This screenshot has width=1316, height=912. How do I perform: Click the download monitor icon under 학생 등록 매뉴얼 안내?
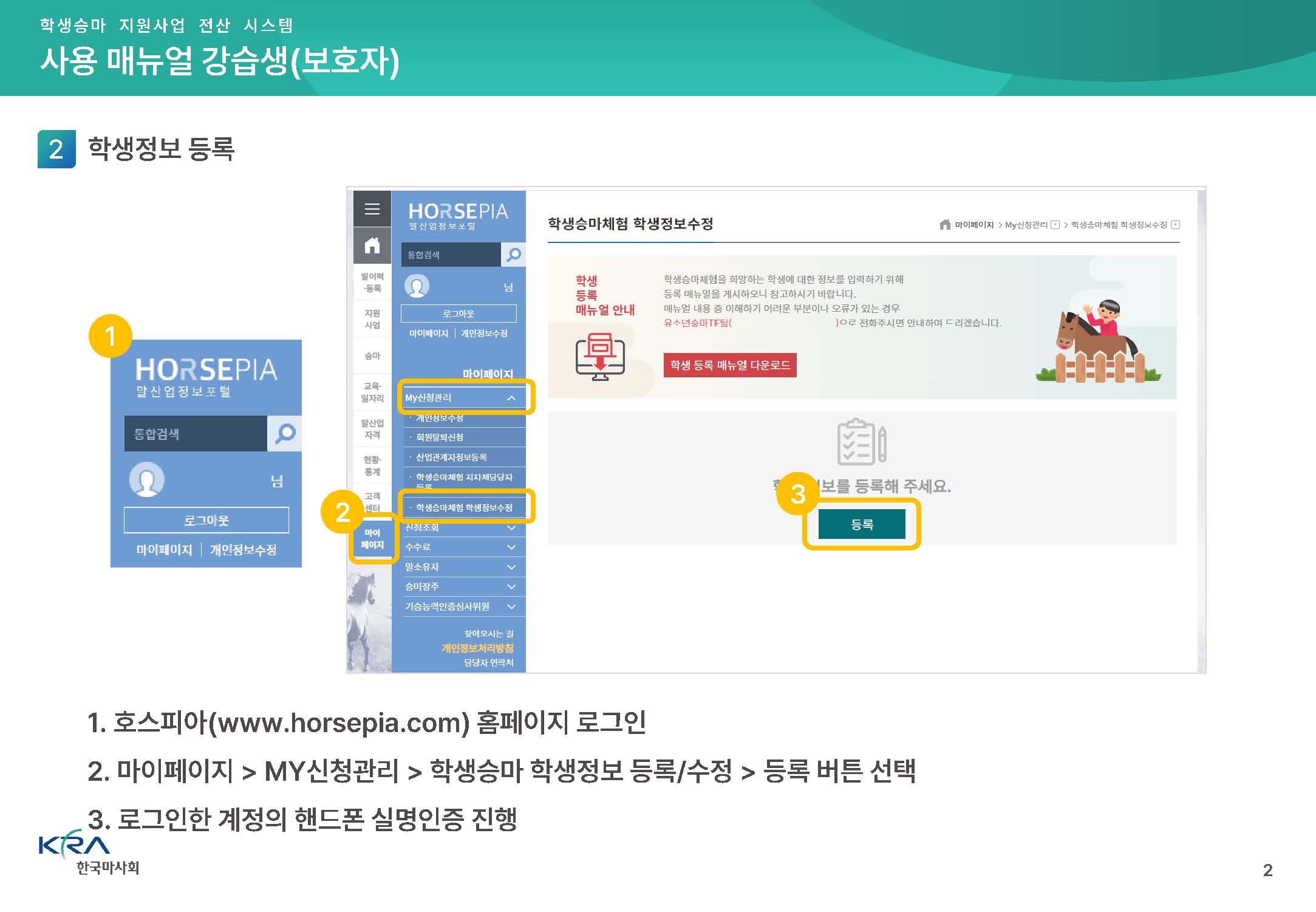tap(600, 357)
